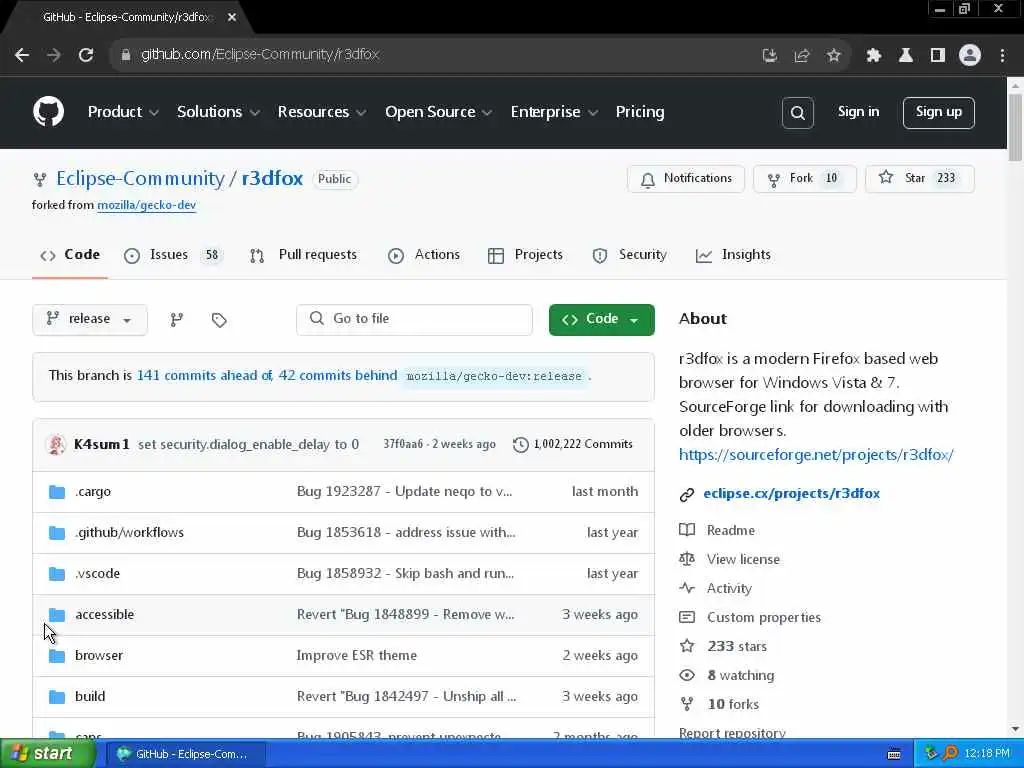Switch to the Insights tab
The image size is (1024, 768).
point(733,255)
